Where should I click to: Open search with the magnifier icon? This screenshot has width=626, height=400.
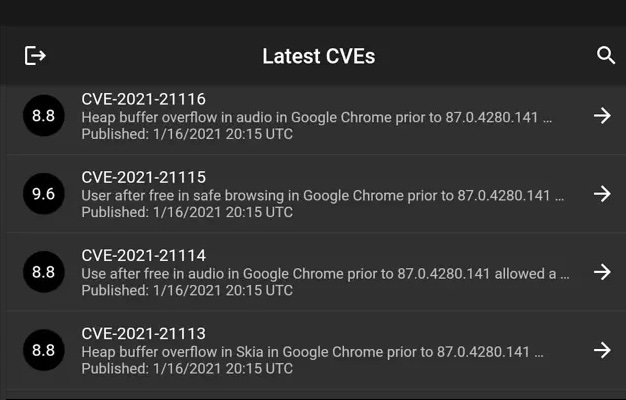[x=606, y=55]
